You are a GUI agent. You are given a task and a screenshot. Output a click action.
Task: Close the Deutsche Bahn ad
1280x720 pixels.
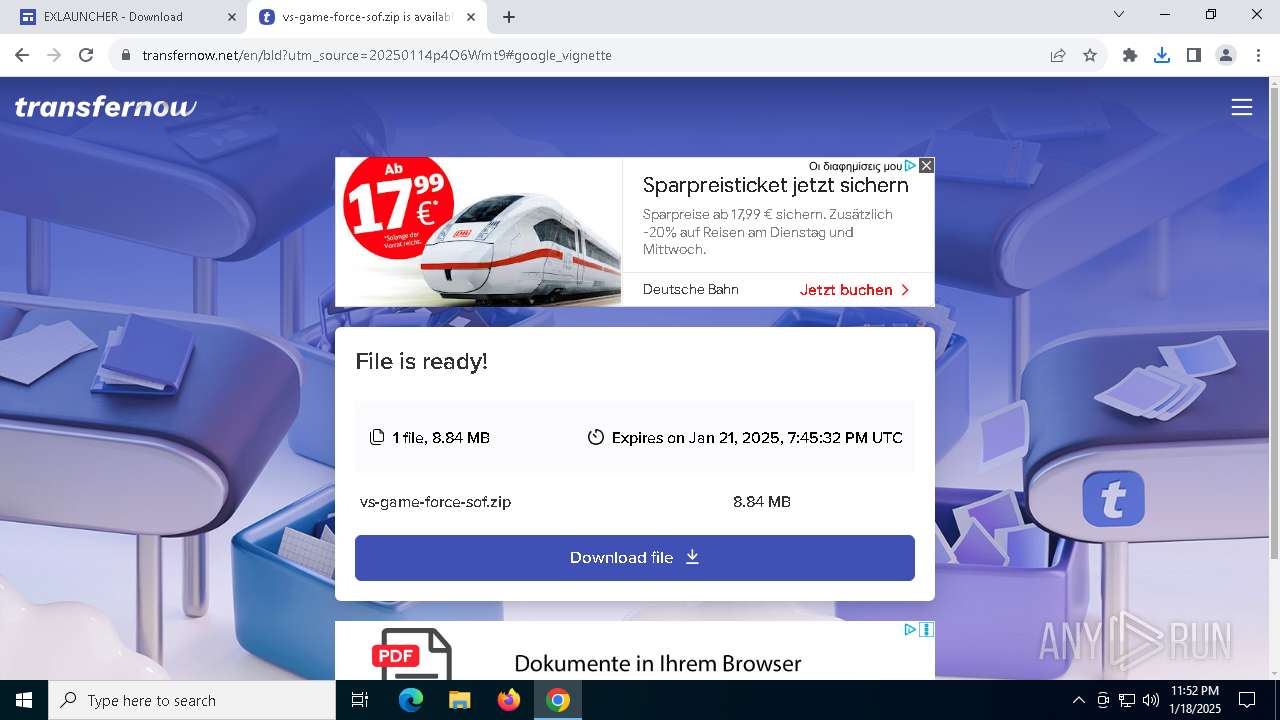[926, 165]
